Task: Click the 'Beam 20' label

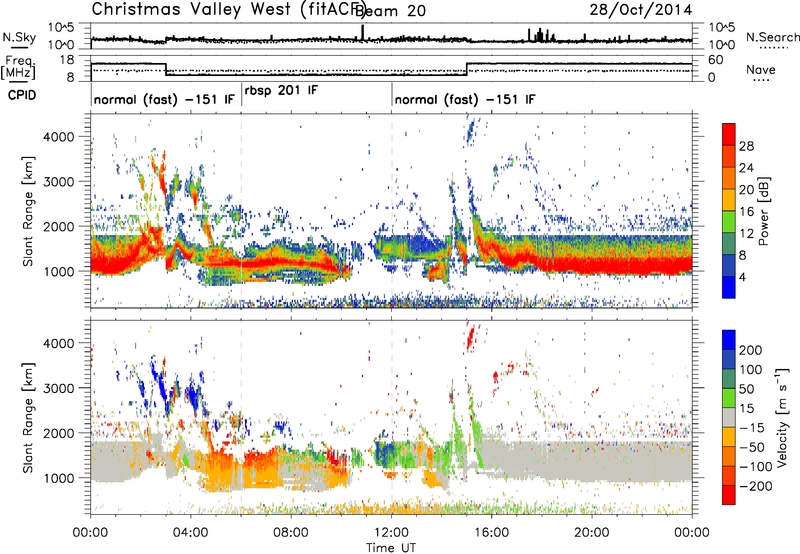Action: click(390, 10)
